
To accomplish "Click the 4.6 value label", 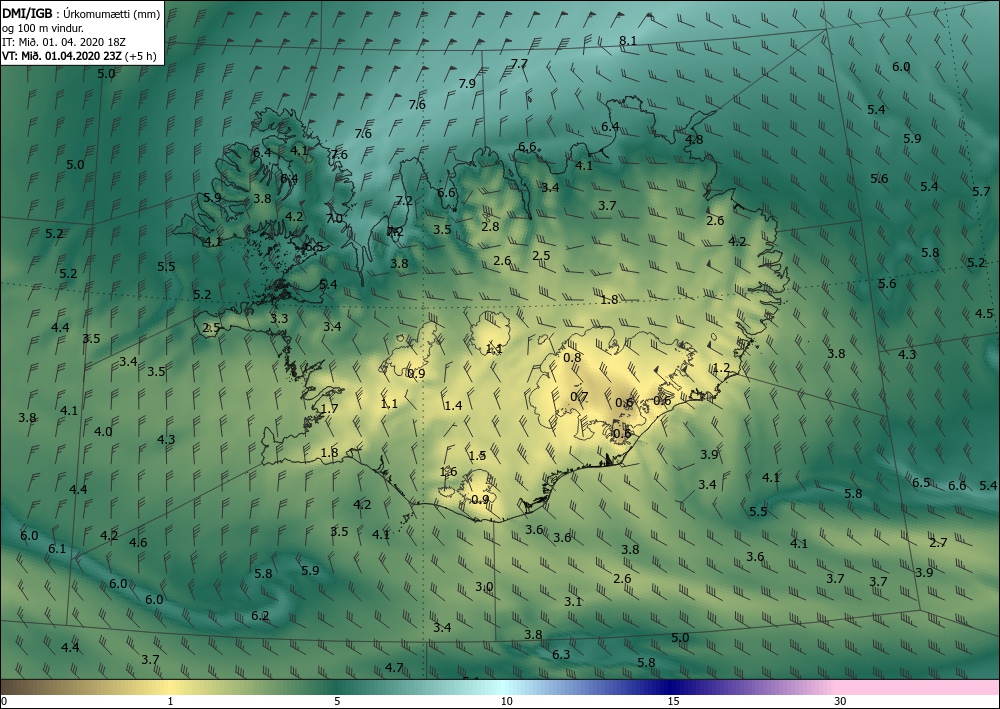I will 138,543.
